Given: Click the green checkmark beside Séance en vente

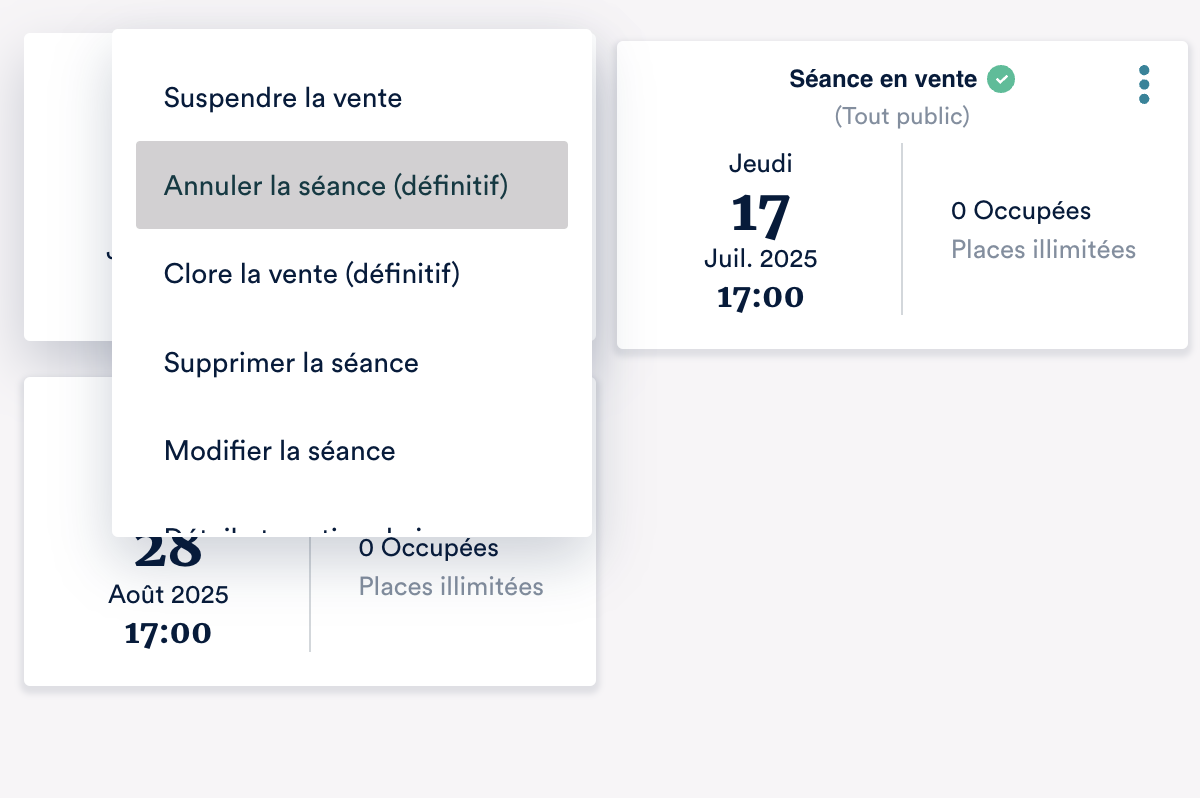Looking at the screenshot, I should click(x=1001, y=79).
